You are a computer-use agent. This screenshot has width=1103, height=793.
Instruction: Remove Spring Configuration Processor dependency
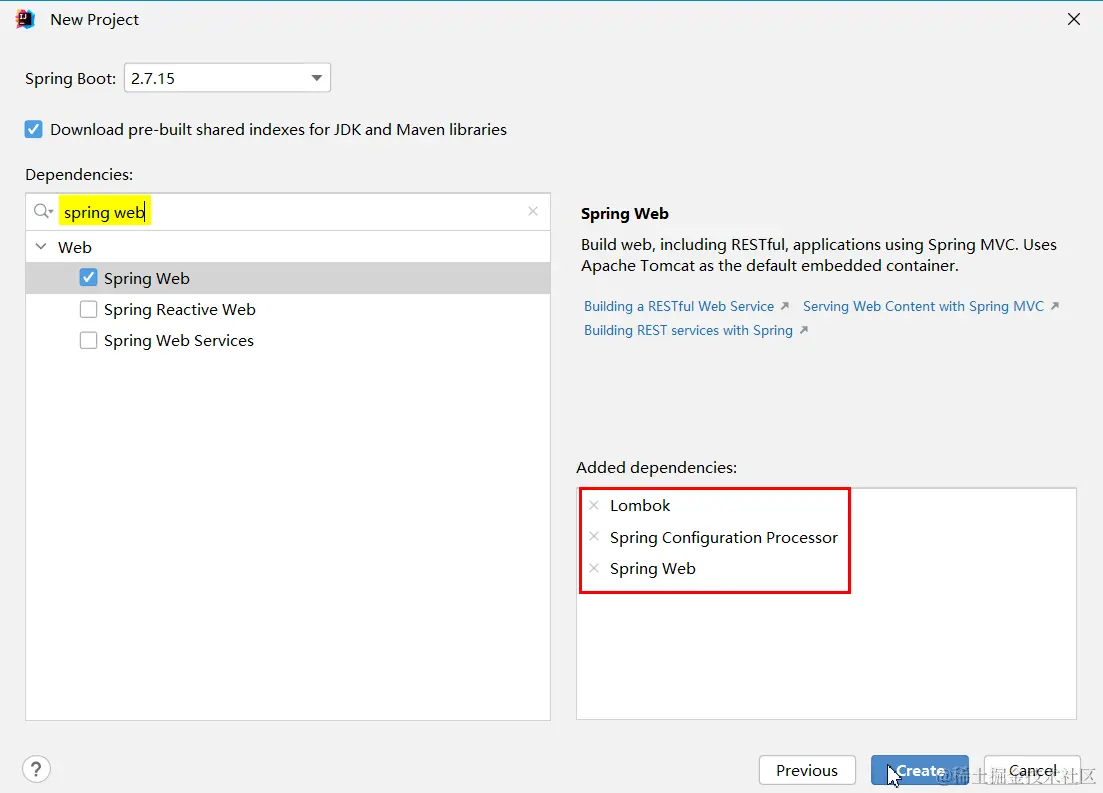click(594, 537)
